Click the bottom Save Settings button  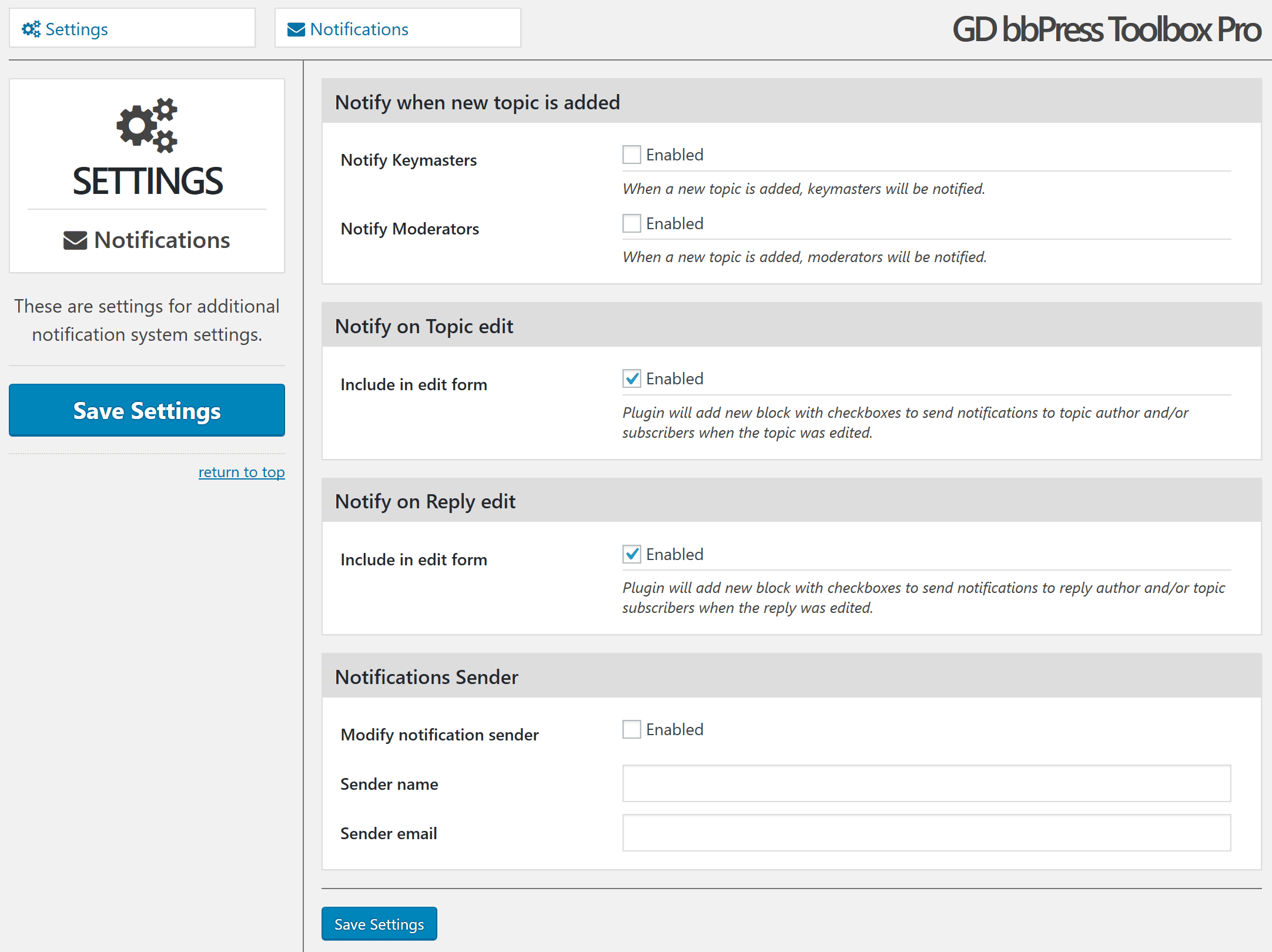click(x=379, y=924)
